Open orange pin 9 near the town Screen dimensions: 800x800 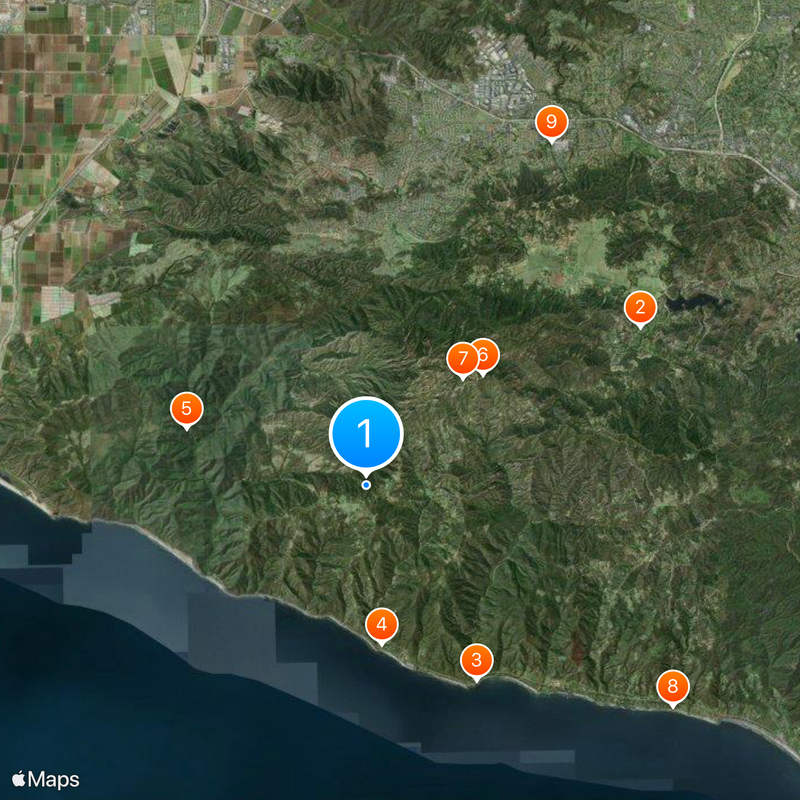click(551, 122)
